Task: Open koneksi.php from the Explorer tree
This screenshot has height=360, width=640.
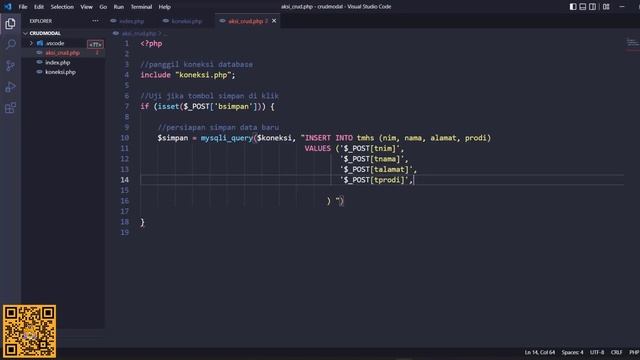Action: click(60, 72)
